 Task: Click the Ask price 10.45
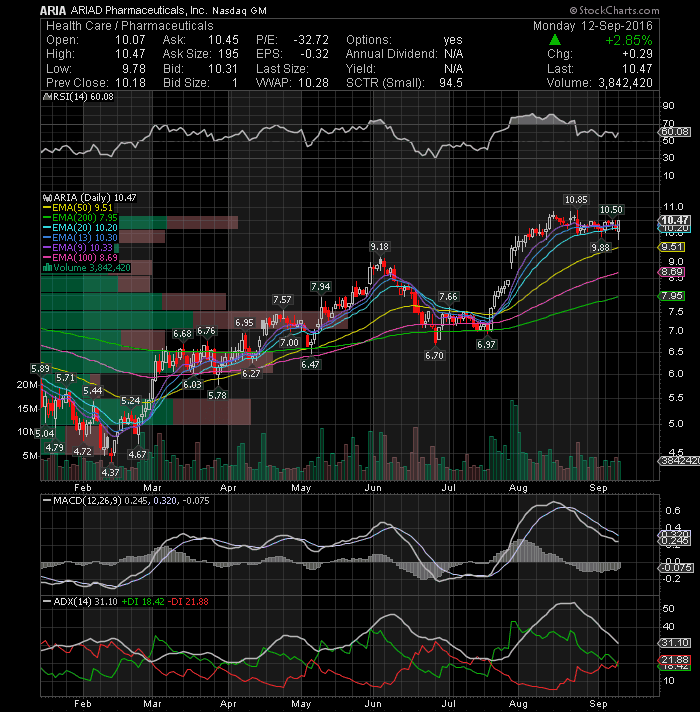click(223, 40)
